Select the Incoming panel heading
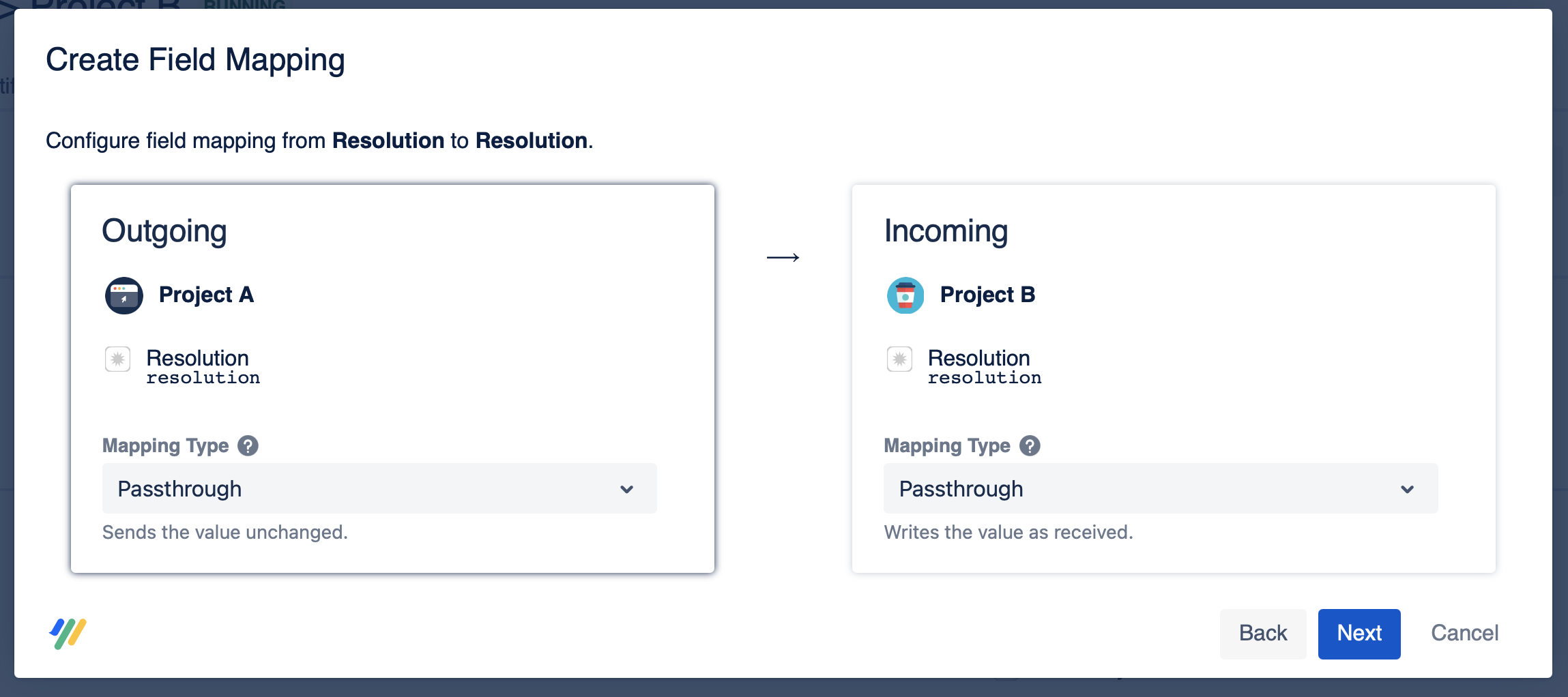 pos(946,231)
